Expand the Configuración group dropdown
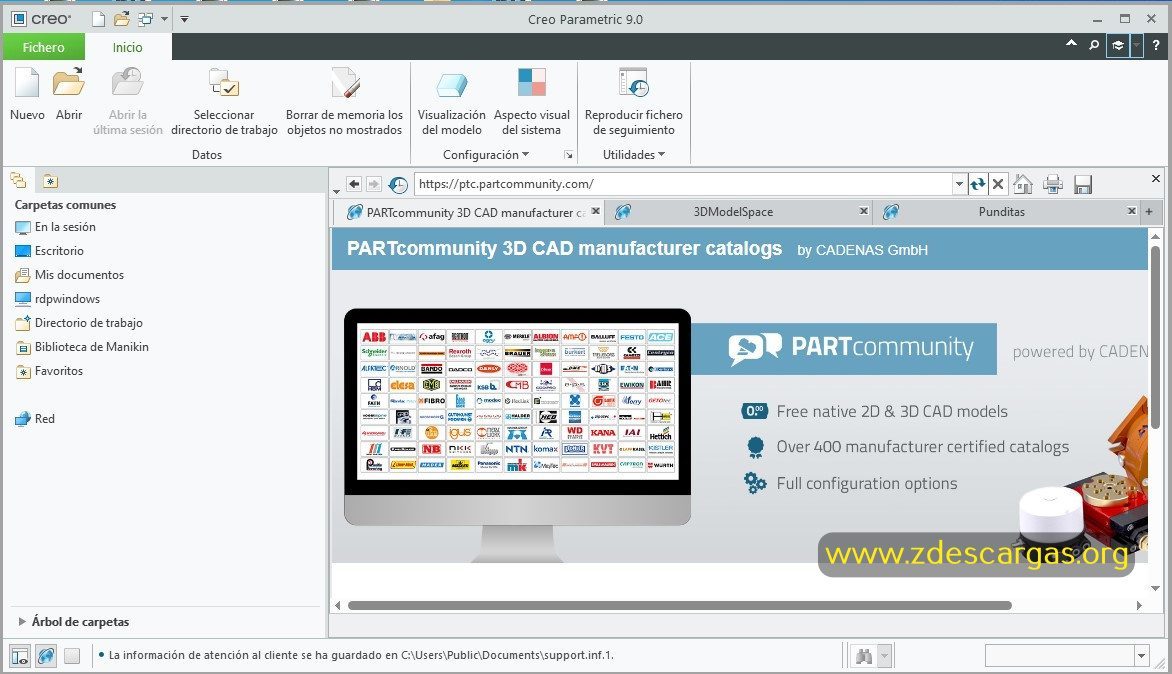 pyautogui.click(x=486, y=155)
